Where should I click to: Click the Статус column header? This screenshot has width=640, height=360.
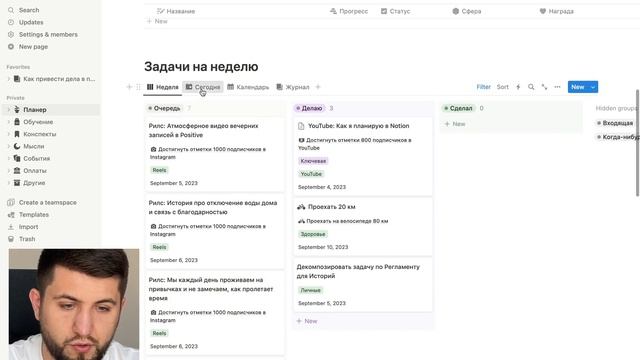[x=396, y=11]
